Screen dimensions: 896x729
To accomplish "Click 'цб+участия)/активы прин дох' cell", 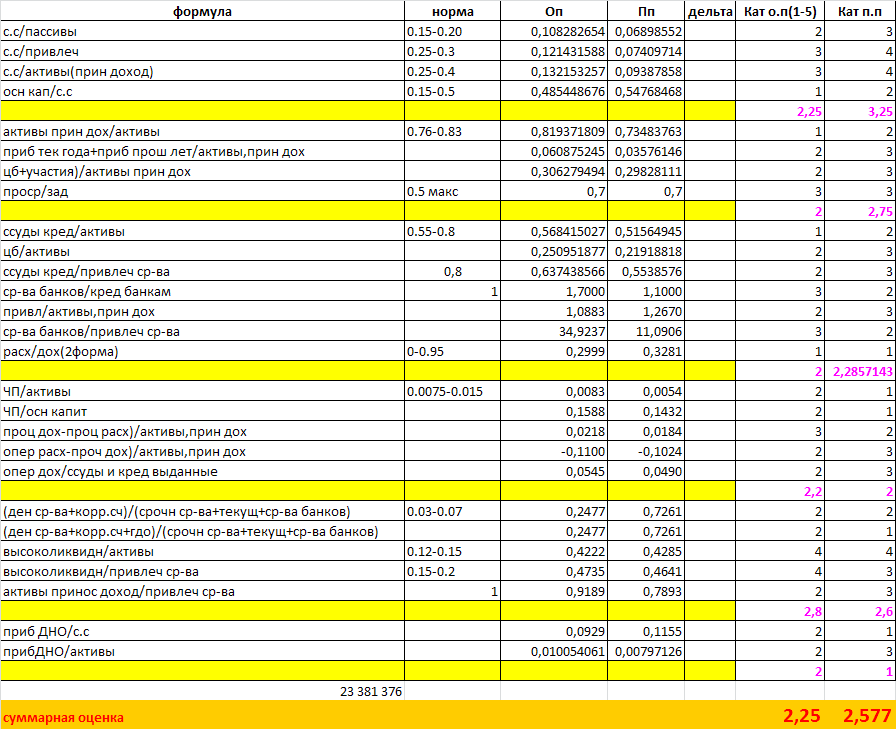I will pyautogui.click(x=202, y=171).
